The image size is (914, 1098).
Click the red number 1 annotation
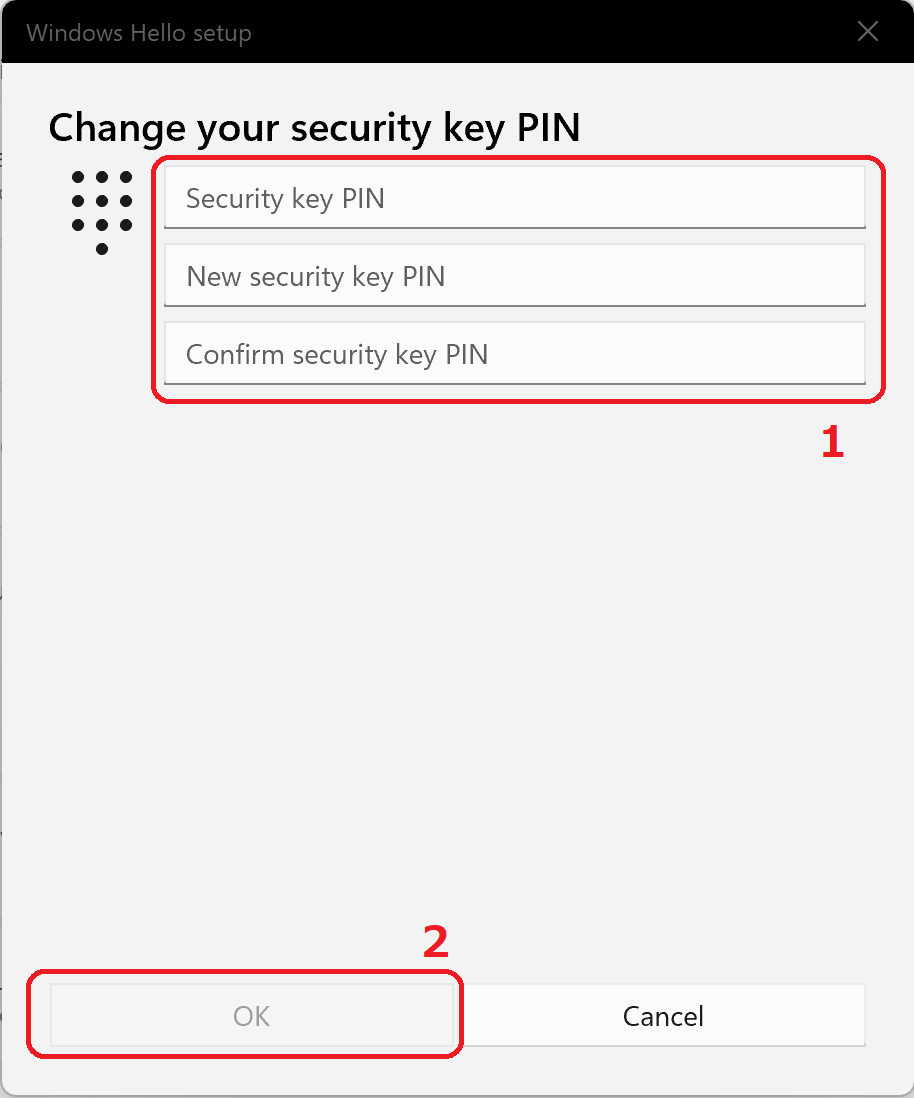(833, 443)
